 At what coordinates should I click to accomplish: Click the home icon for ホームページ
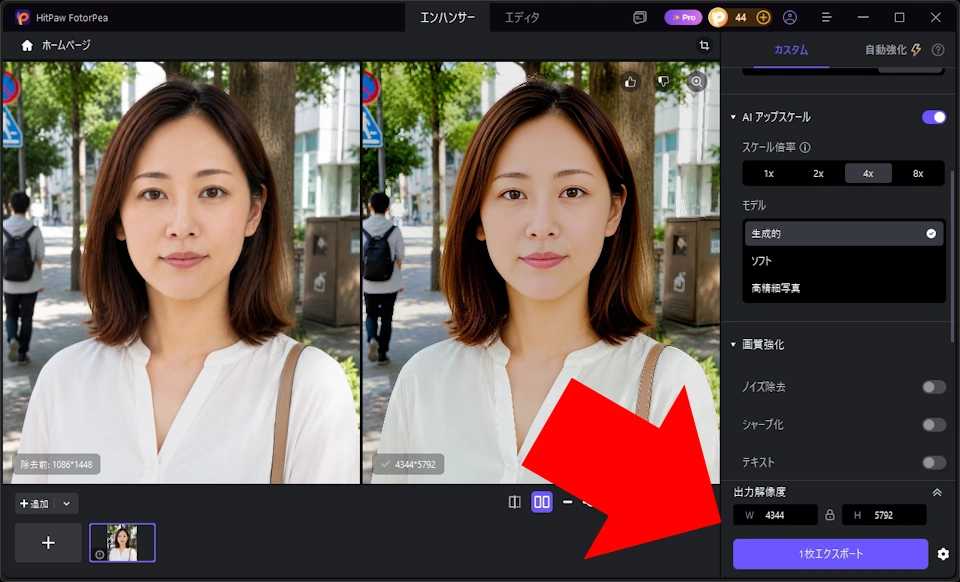coord(27,45)
